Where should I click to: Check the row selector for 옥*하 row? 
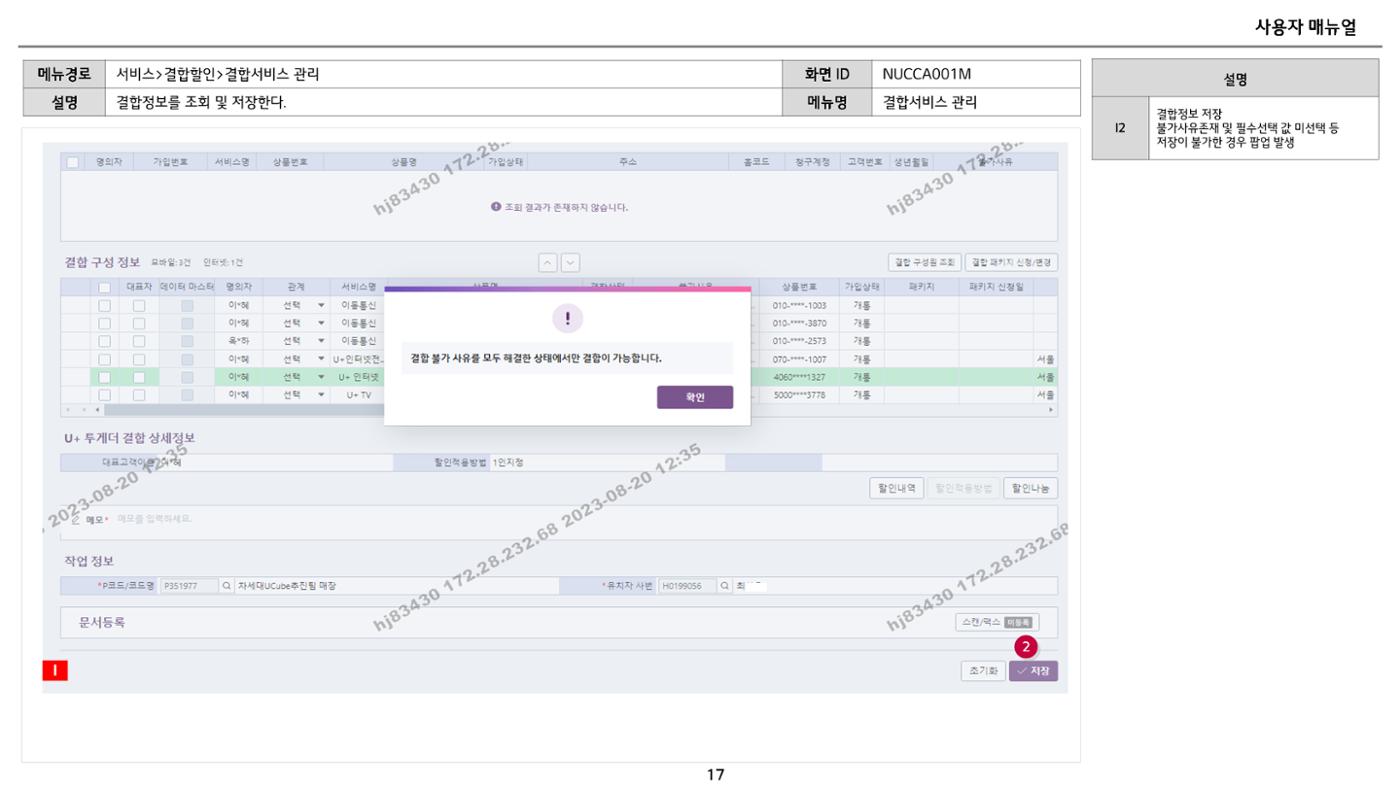[104, 341]
